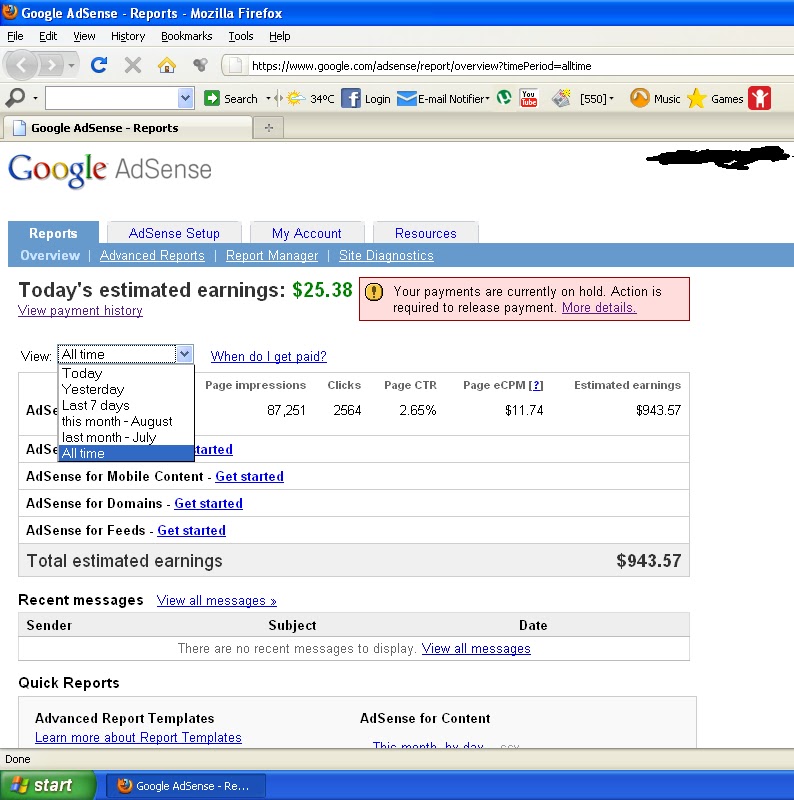
Task: Expand the [550] dropdown
Action: pyautogui.click(x=612, y=98)
